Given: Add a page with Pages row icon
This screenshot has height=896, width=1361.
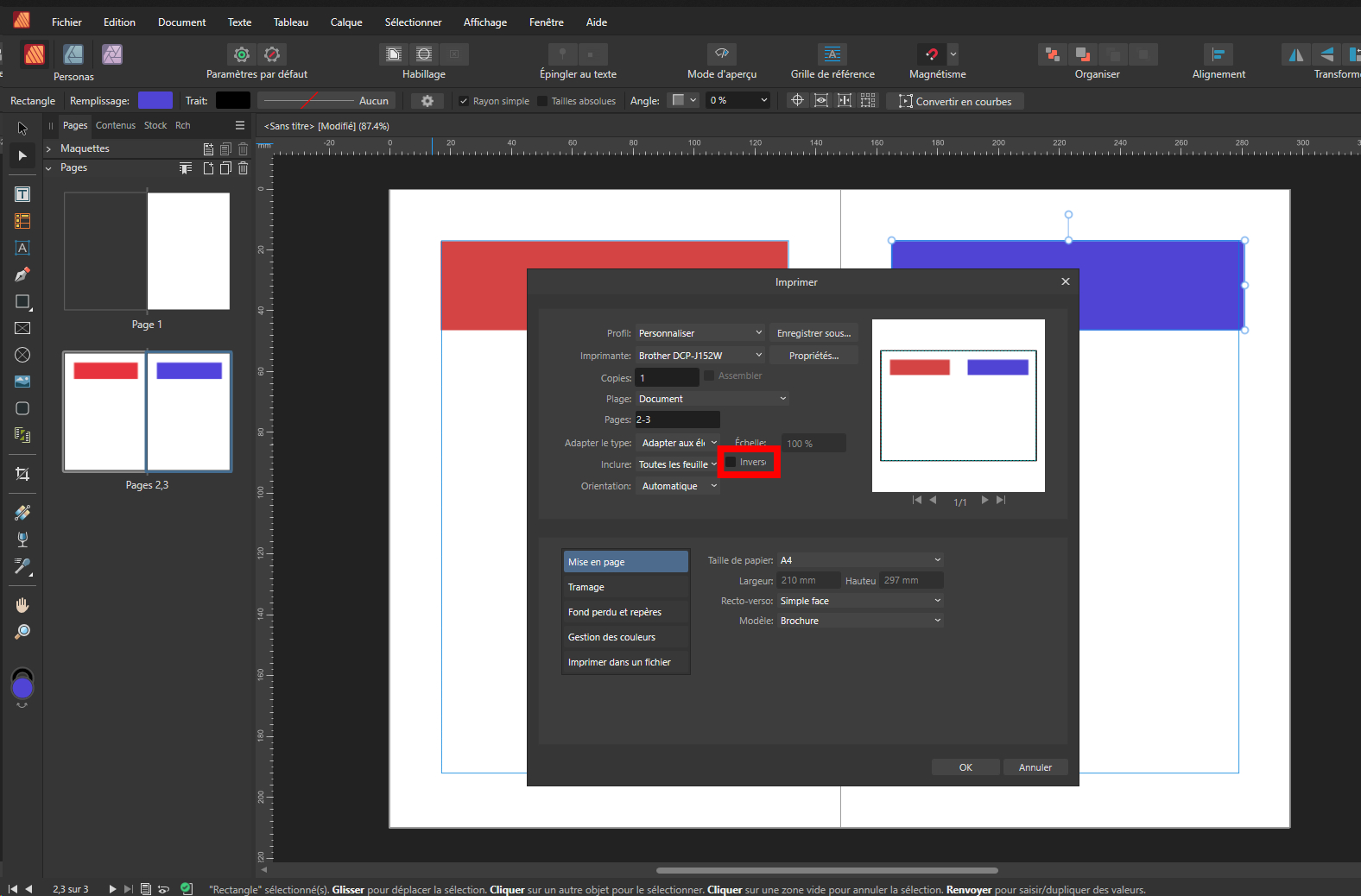Looking at the screenshot, I should coord(208,168).
